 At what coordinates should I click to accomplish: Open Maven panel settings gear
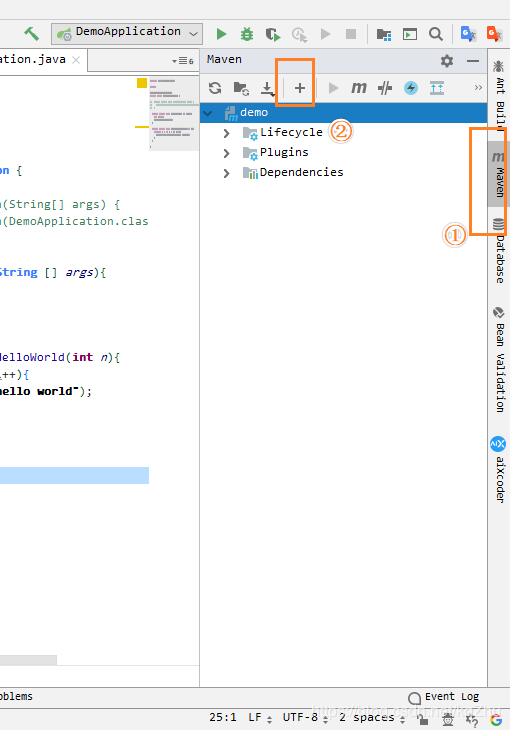point(447,61)
